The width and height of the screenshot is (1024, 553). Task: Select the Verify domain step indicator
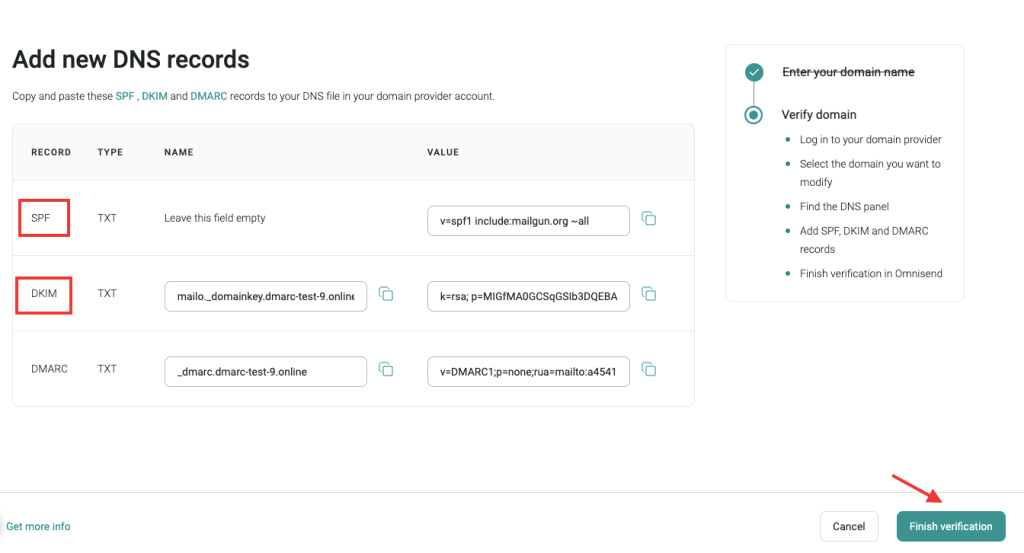tap(754, 115)
